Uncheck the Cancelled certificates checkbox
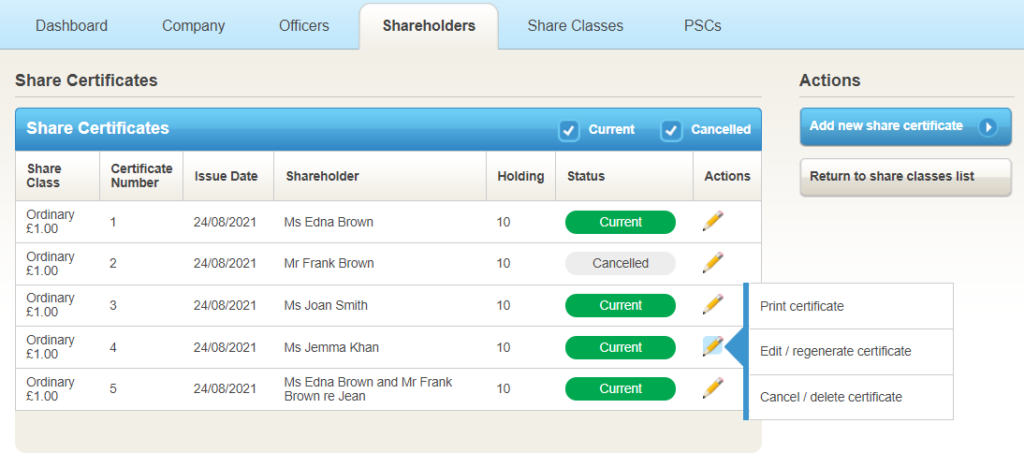Screen dimensions: 1024x467 [x=671, y=130]
